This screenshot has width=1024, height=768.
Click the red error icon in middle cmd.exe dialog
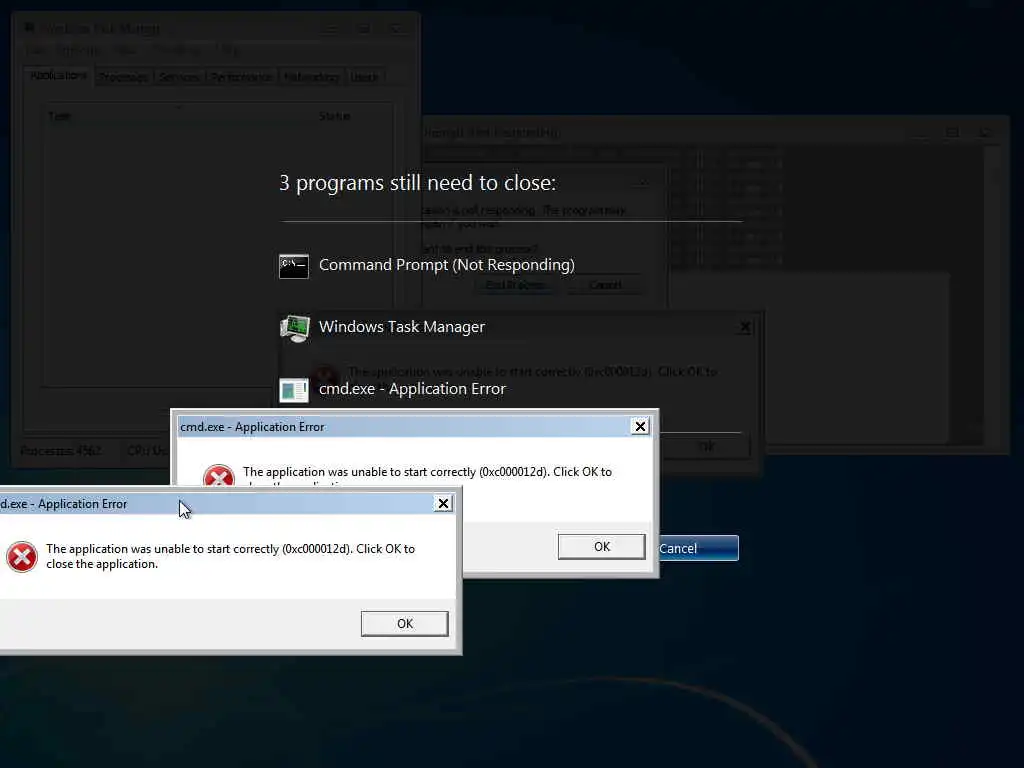point(219,475)
